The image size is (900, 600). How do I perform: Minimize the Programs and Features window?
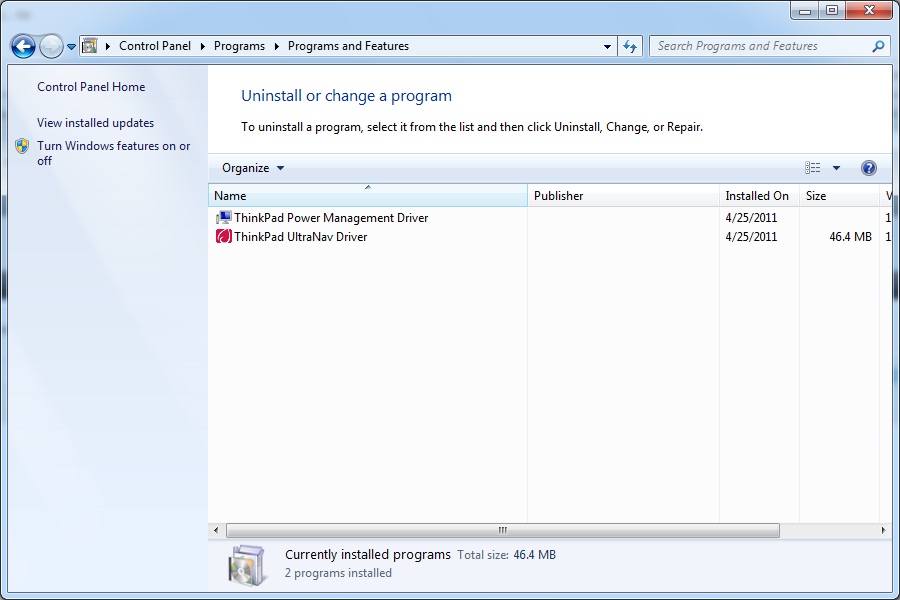pos(805,10)
